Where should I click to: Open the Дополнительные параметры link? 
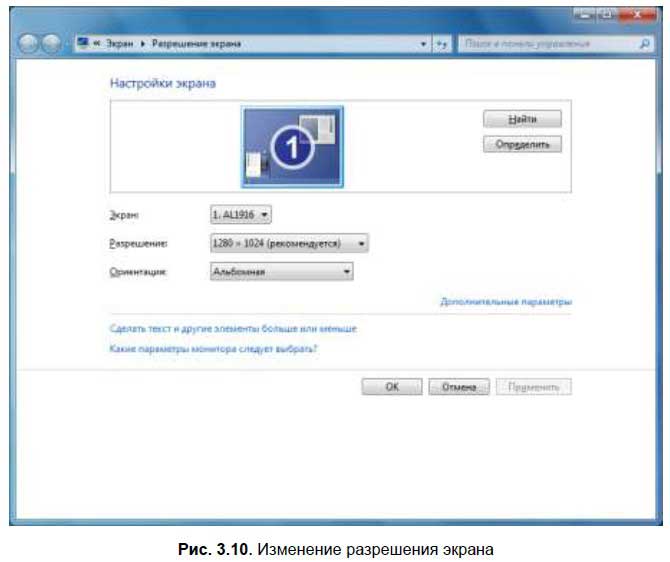tap(506, 302)
